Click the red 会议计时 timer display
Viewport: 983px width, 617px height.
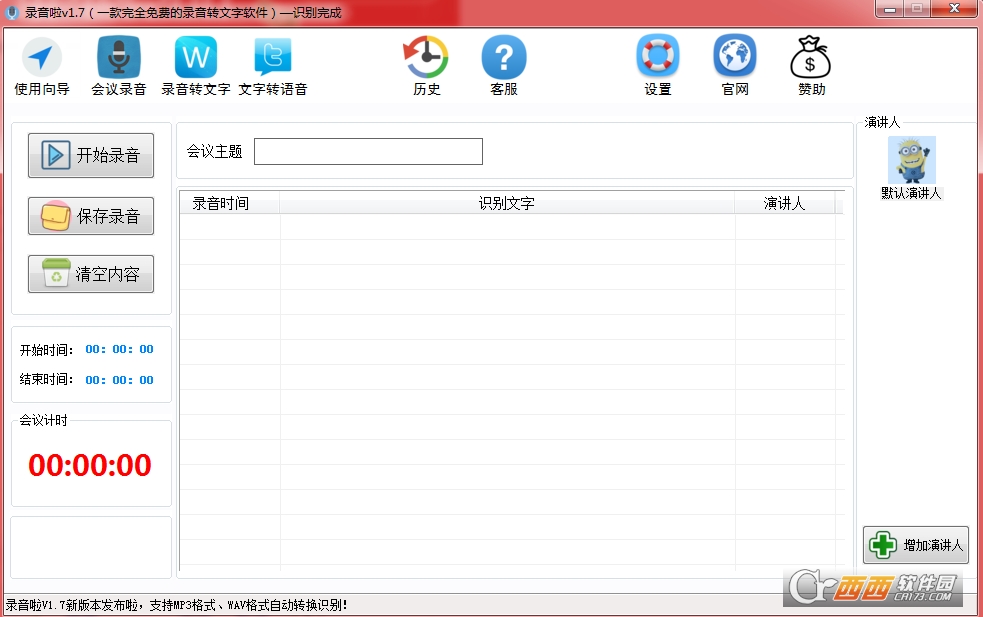(90, 465)
